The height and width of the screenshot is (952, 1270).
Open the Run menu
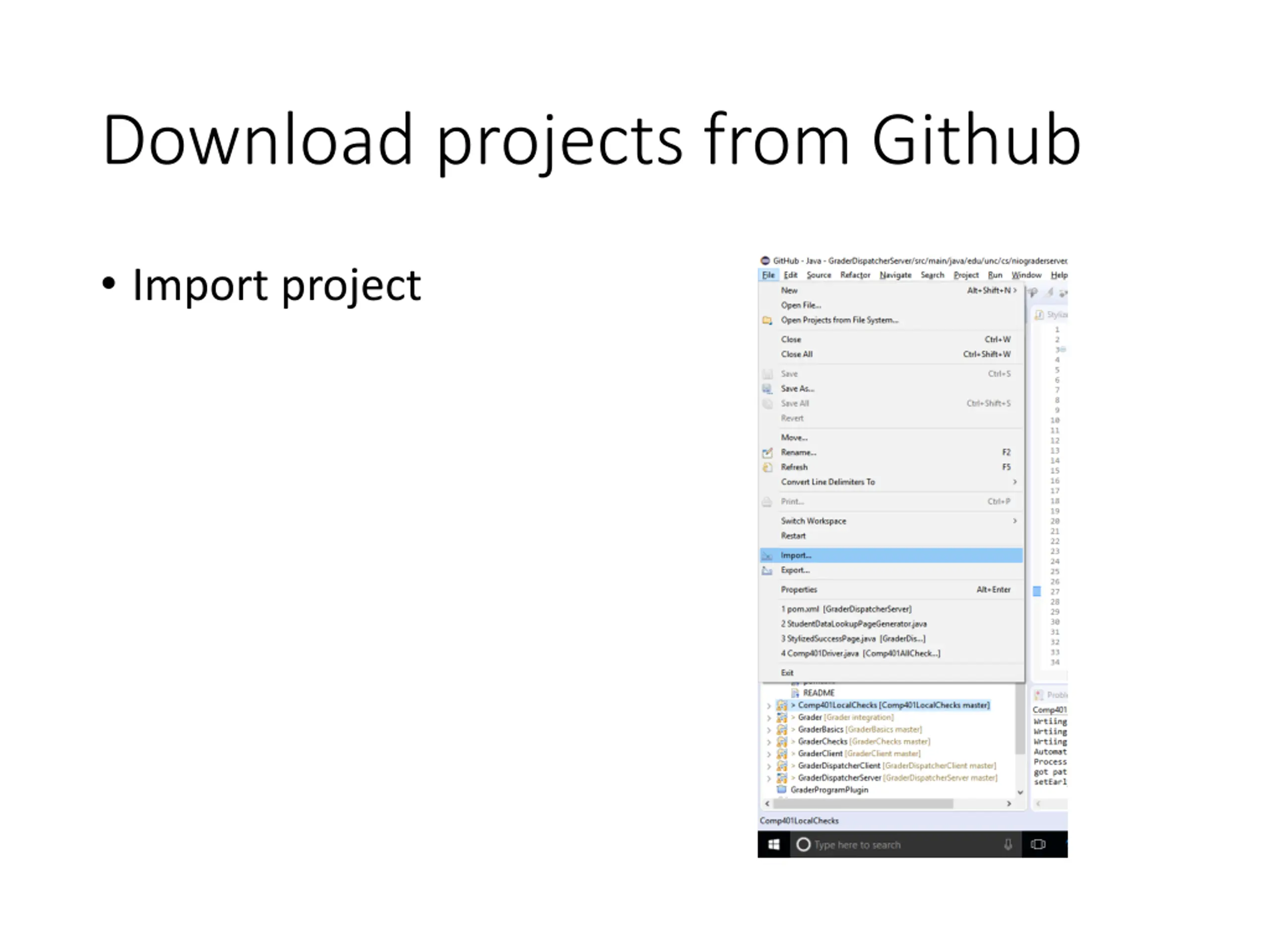[995, 275]
